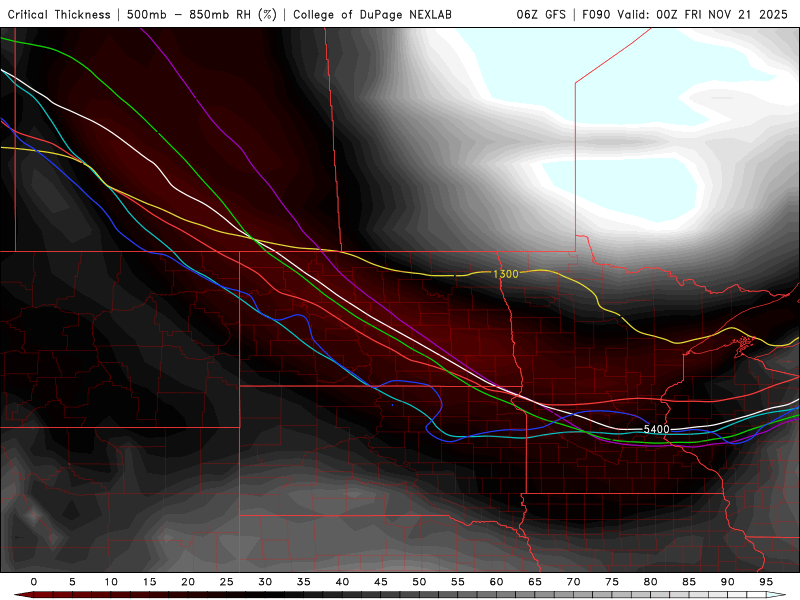Click the "65" colorbar tick label
Viewport: 800px width, 600px height.
pos(535,582)
